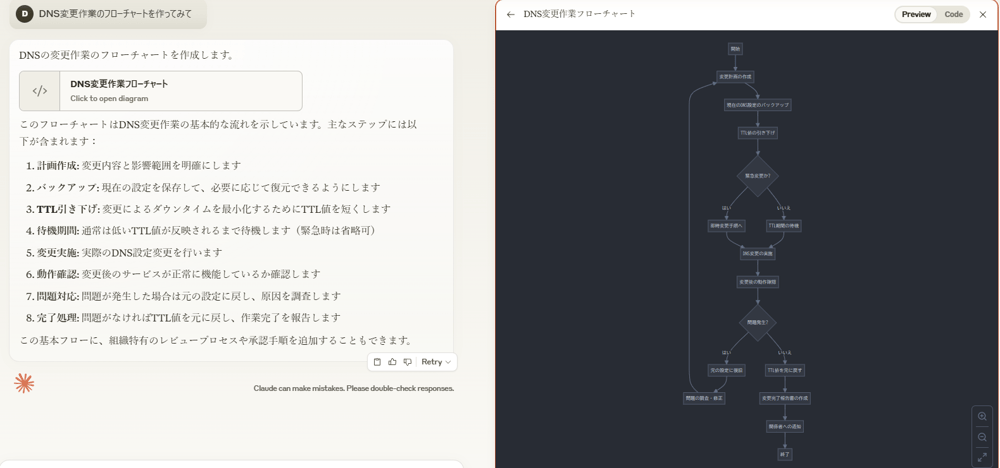Image resolution: width=1000 pixels, height=468 pixels.
Task: Select the 変更完了報告書の作成 node
Action: tap(784, 398)
